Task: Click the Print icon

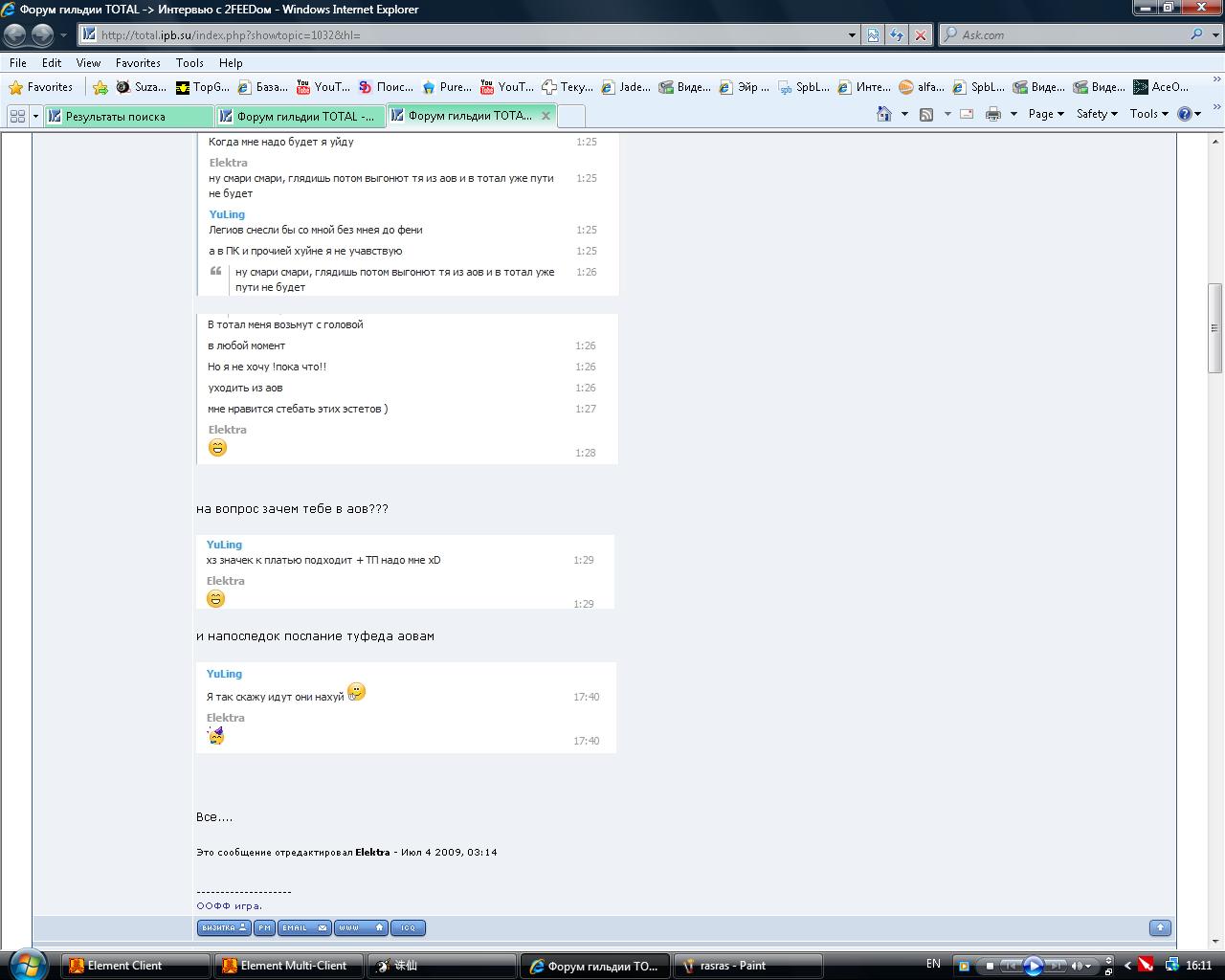Action: point(993,114)
